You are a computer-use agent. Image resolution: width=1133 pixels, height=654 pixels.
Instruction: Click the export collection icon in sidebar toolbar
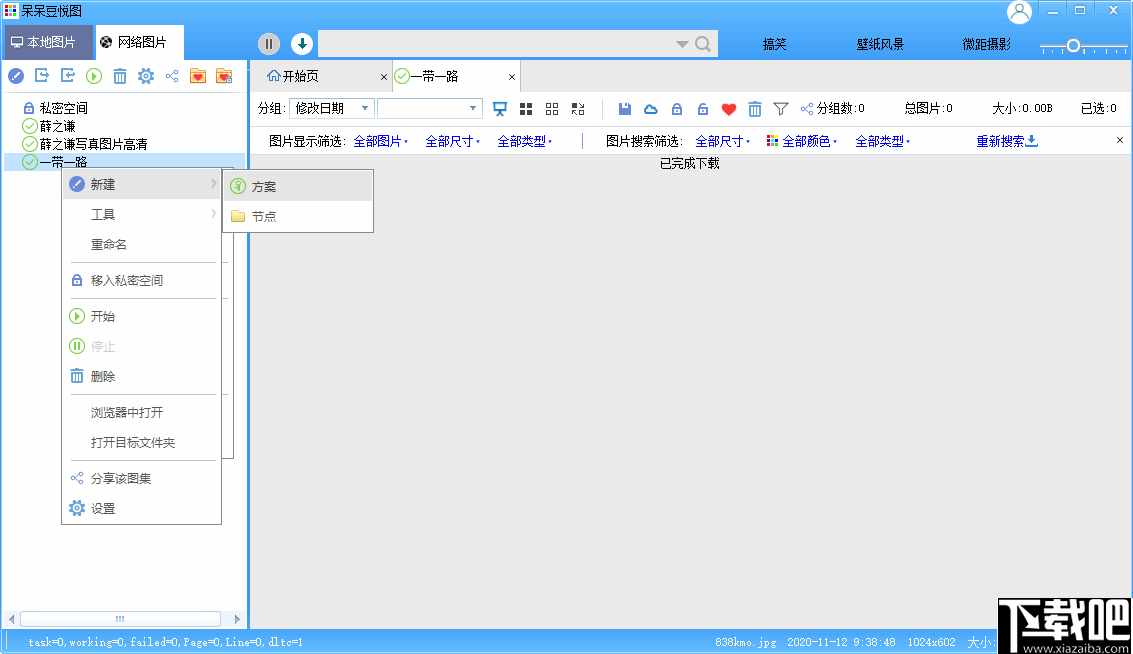(x=42, y=75)
